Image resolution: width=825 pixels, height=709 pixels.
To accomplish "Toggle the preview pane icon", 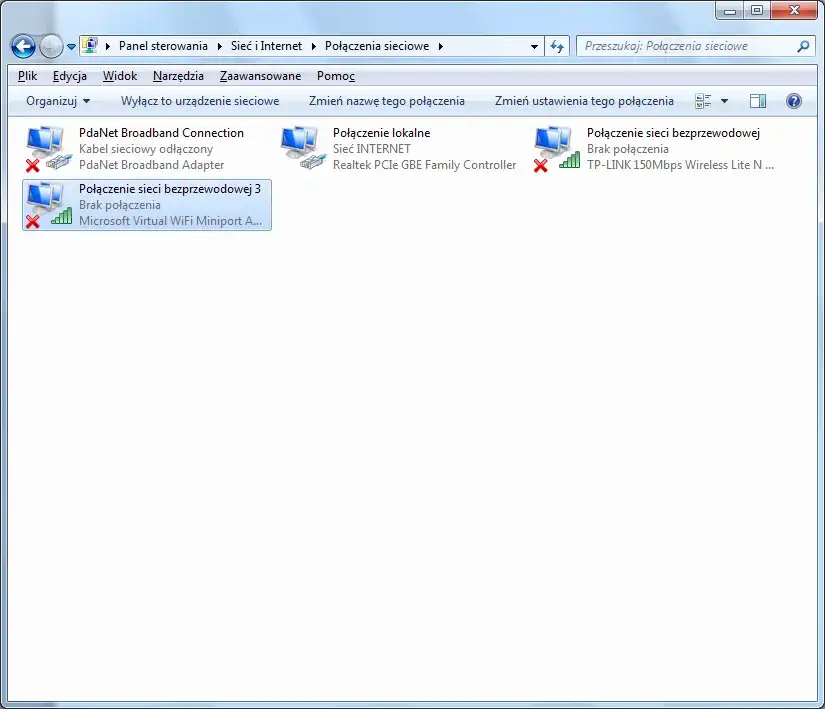I will pos(758,100).
